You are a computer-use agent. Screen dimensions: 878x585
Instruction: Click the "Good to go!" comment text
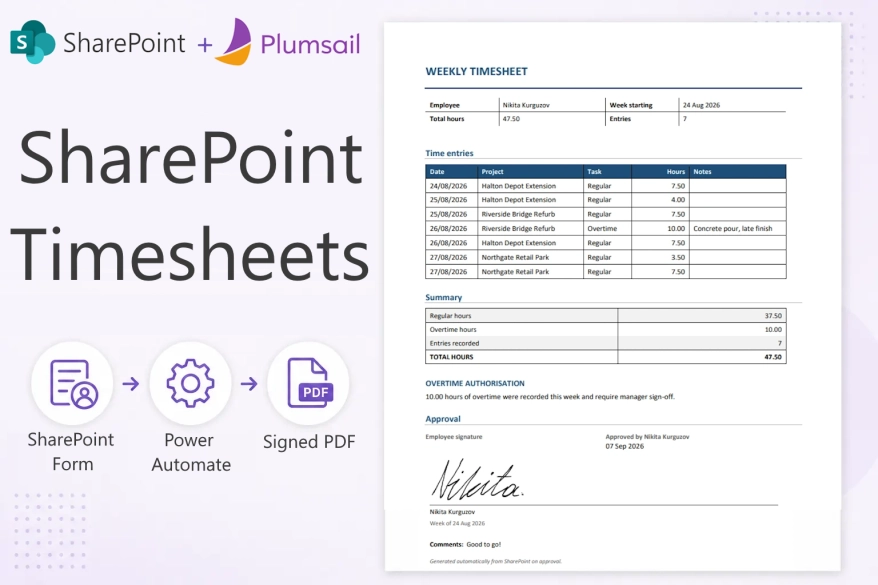(x=484, y=544)
